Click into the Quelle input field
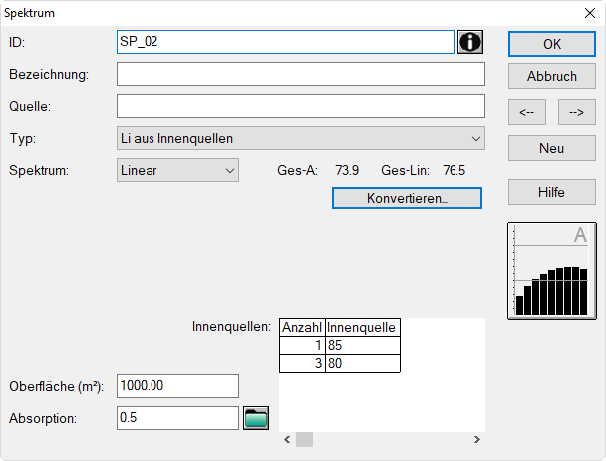606x461 pixels. pos(301,106)
